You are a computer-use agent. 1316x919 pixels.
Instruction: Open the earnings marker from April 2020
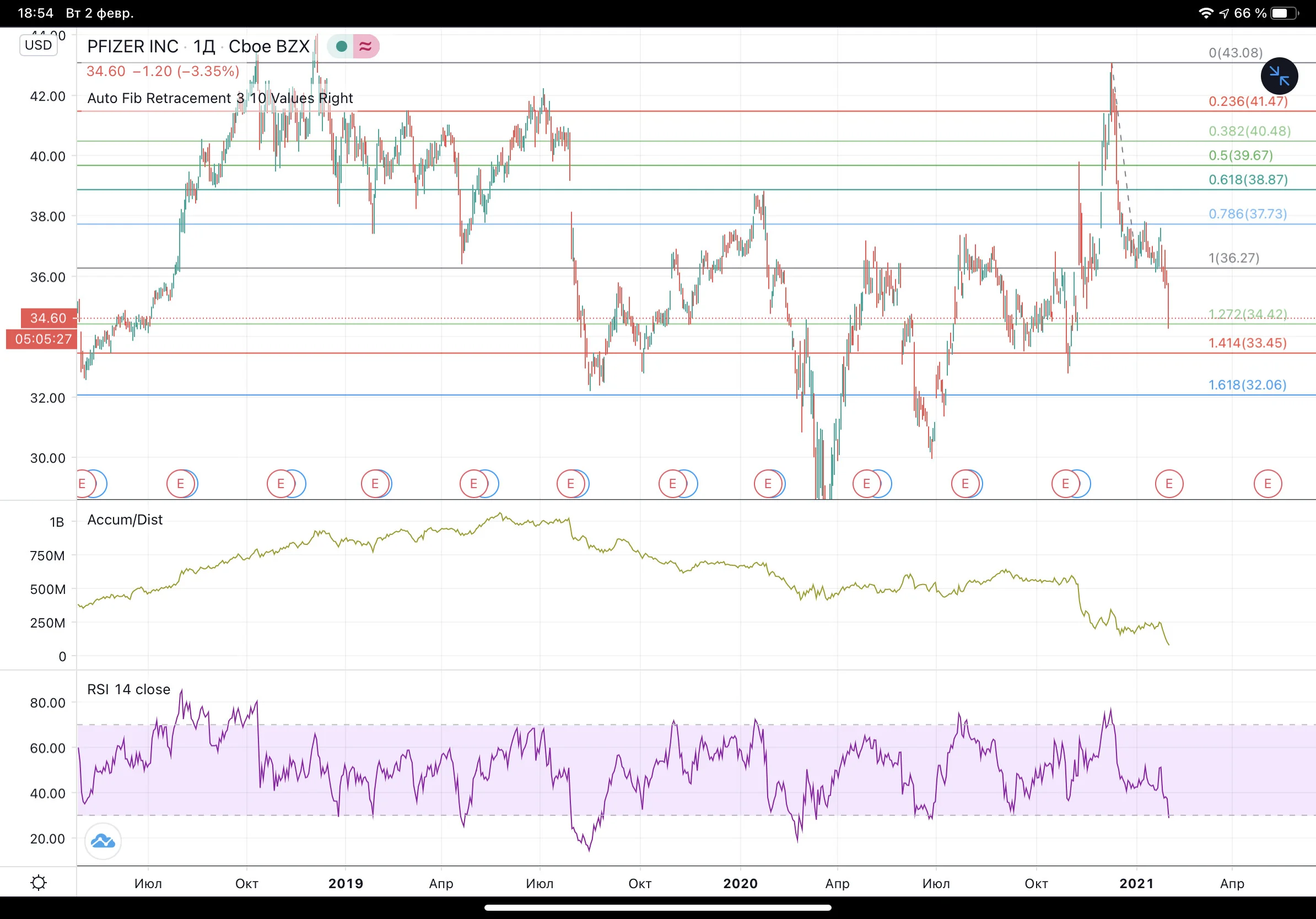867,484
